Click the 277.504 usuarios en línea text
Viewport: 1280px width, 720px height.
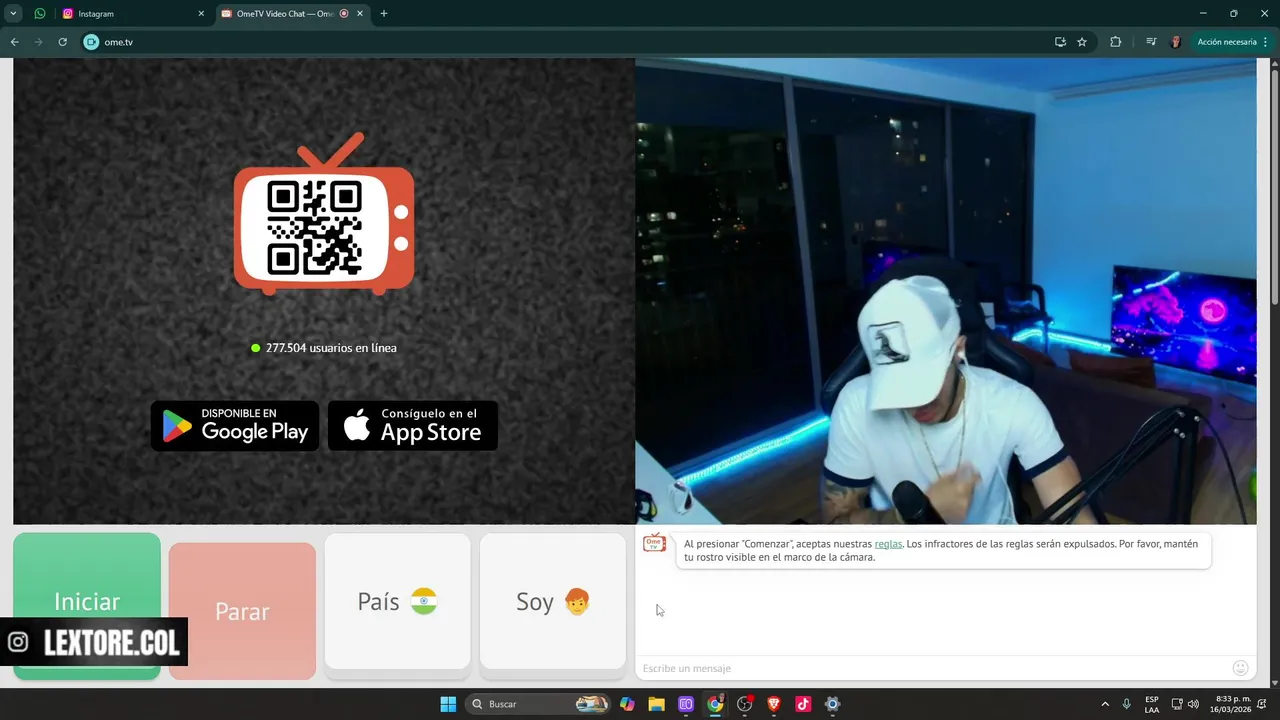pos(331,348)
